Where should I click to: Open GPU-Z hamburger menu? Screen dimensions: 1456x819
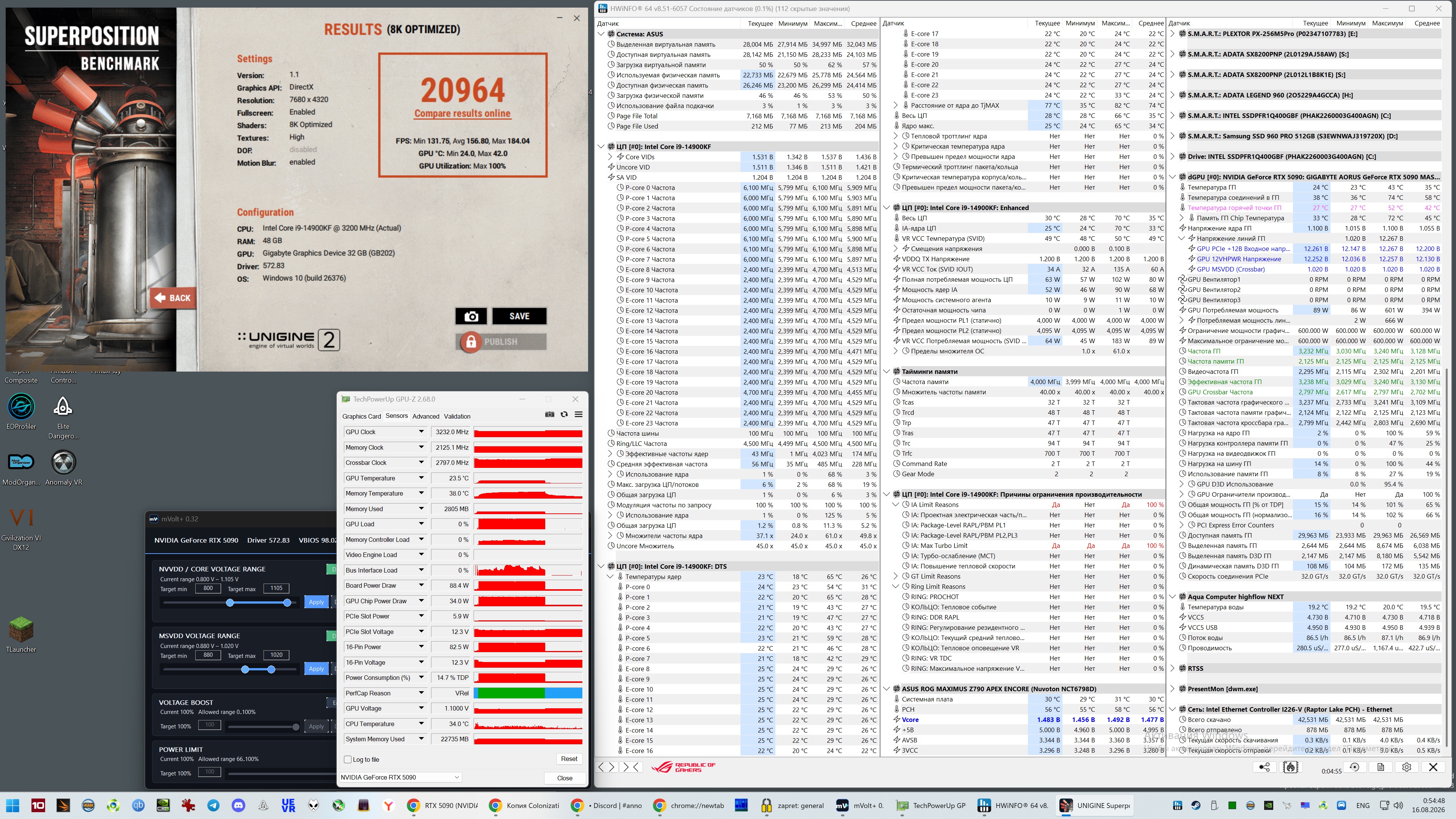coord(578,414)
